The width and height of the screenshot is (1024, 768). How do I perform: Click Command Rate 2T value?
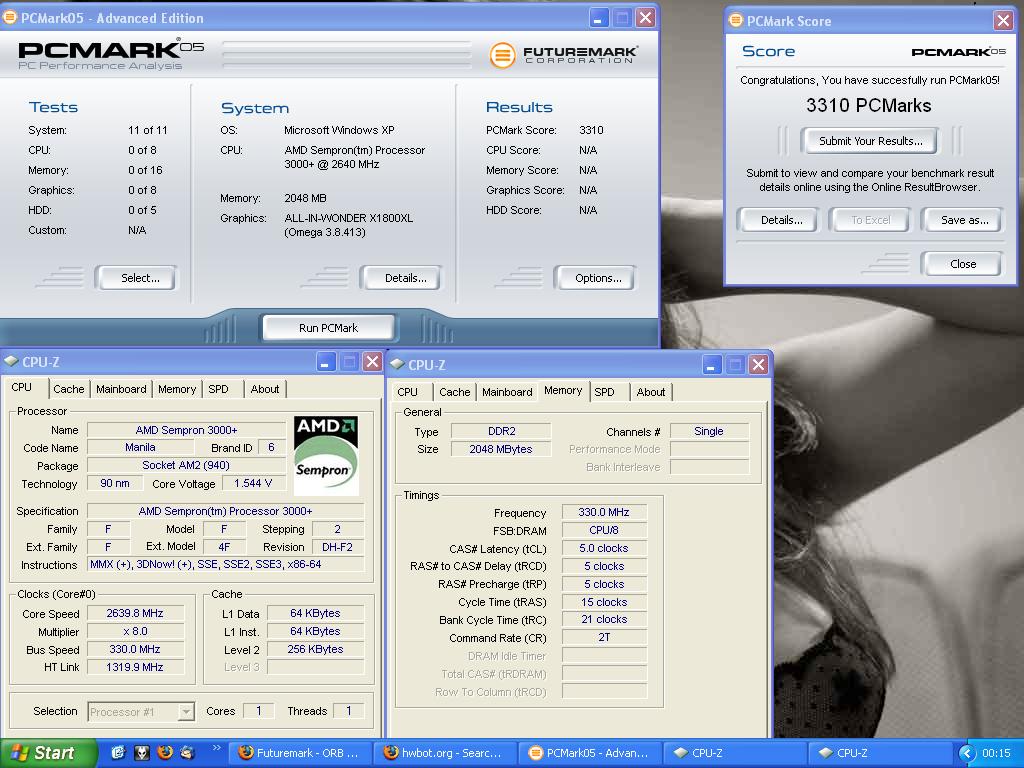click(x=604, y=637)
